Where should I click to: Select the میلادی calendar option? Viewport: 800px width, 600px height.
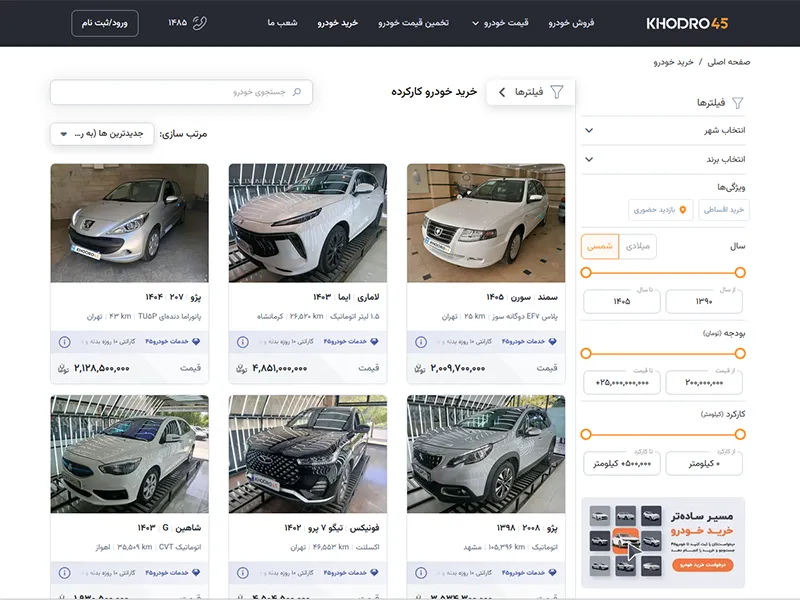click(638, 246)
